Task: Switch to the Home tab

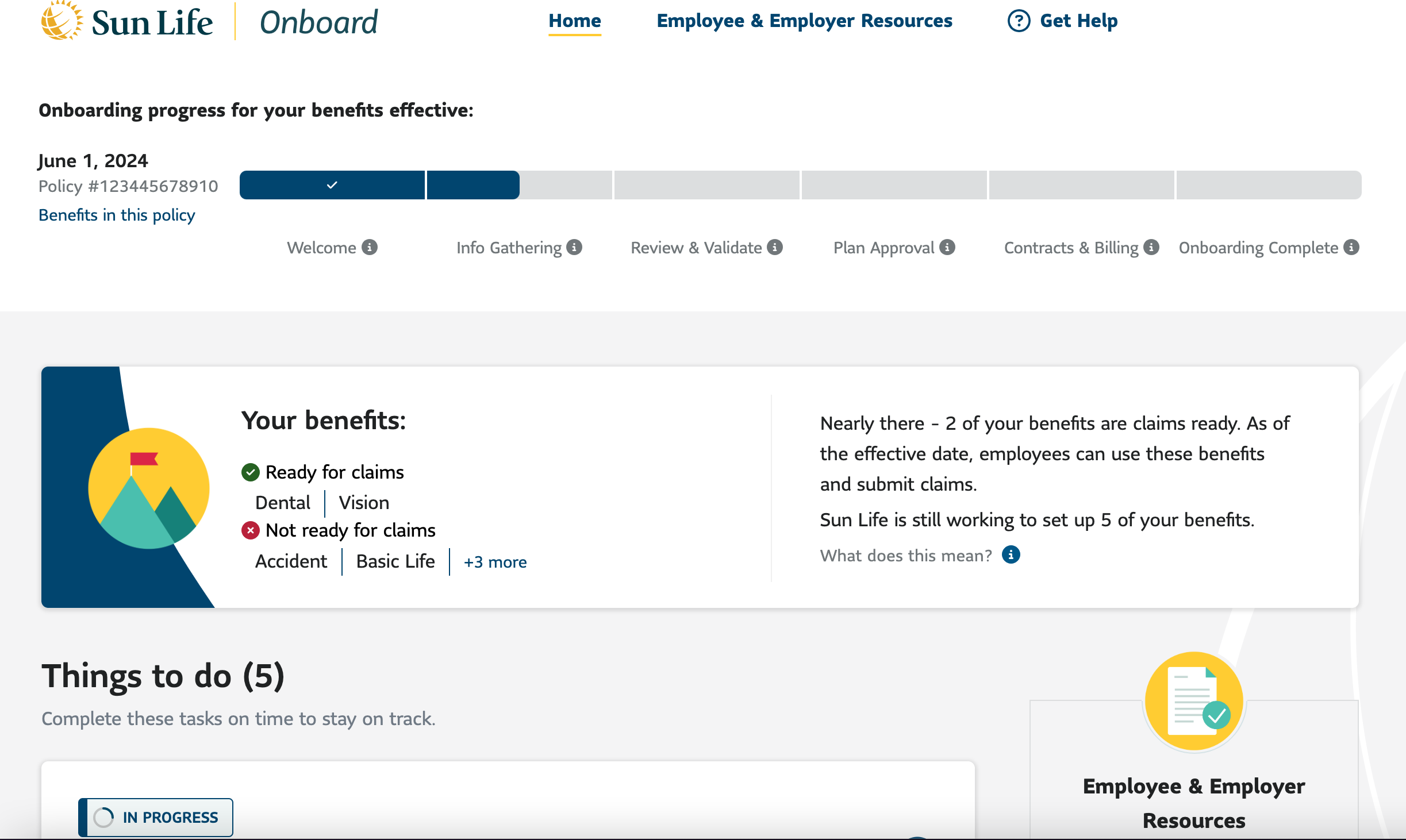Action: [575, 21]
